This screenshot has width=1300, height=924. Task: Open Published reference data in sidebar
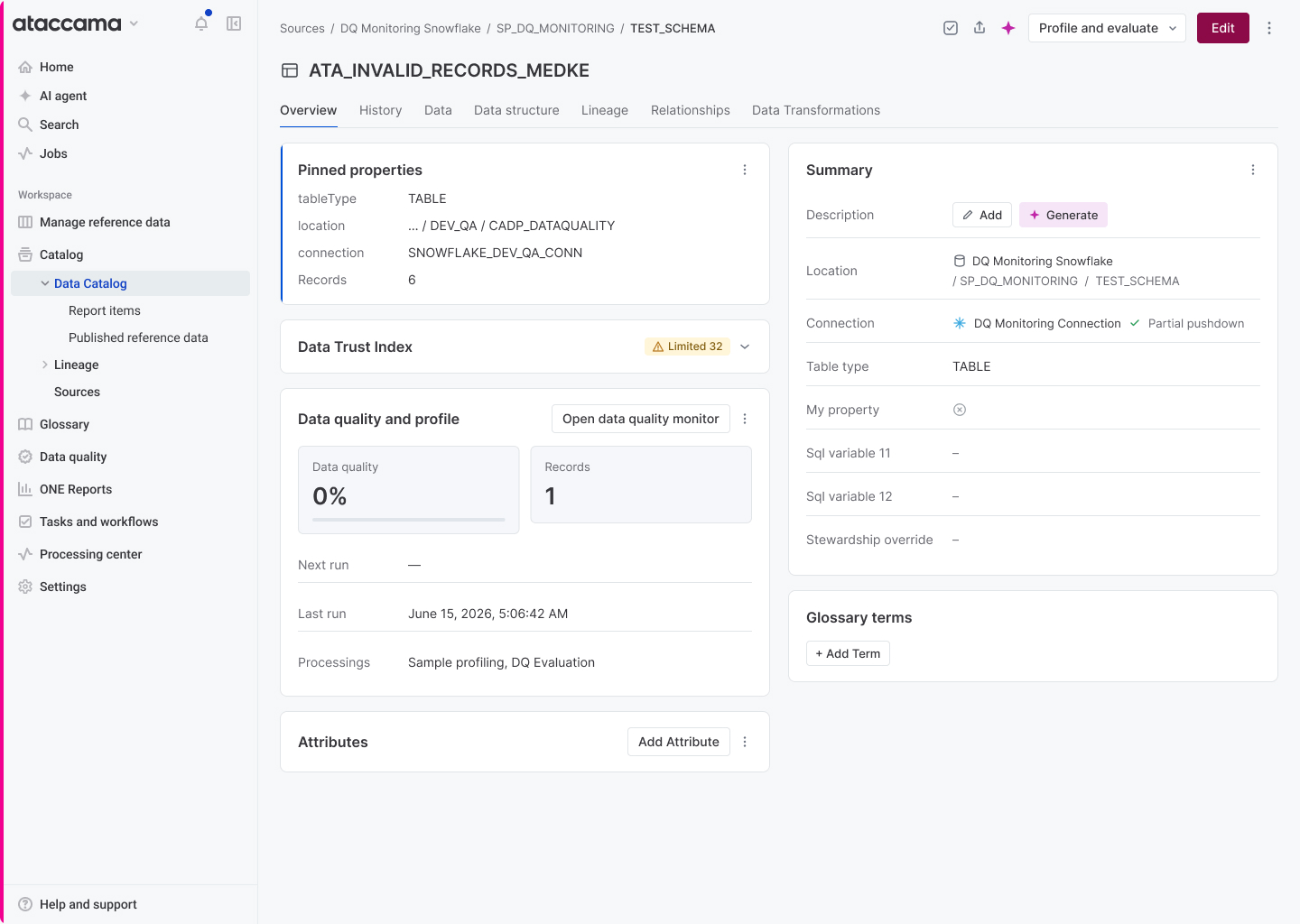[138, 337]
